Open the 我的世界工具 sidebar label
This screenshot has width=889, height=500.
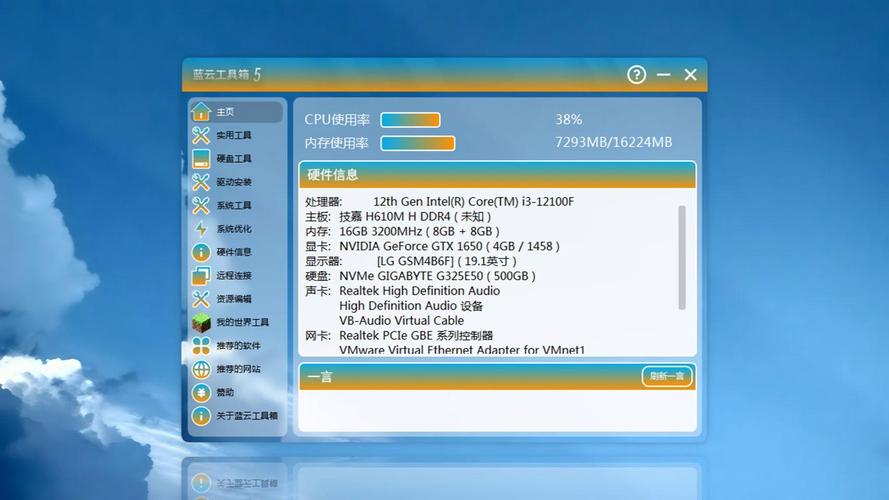pyautogui.click(x=242, y=322)
